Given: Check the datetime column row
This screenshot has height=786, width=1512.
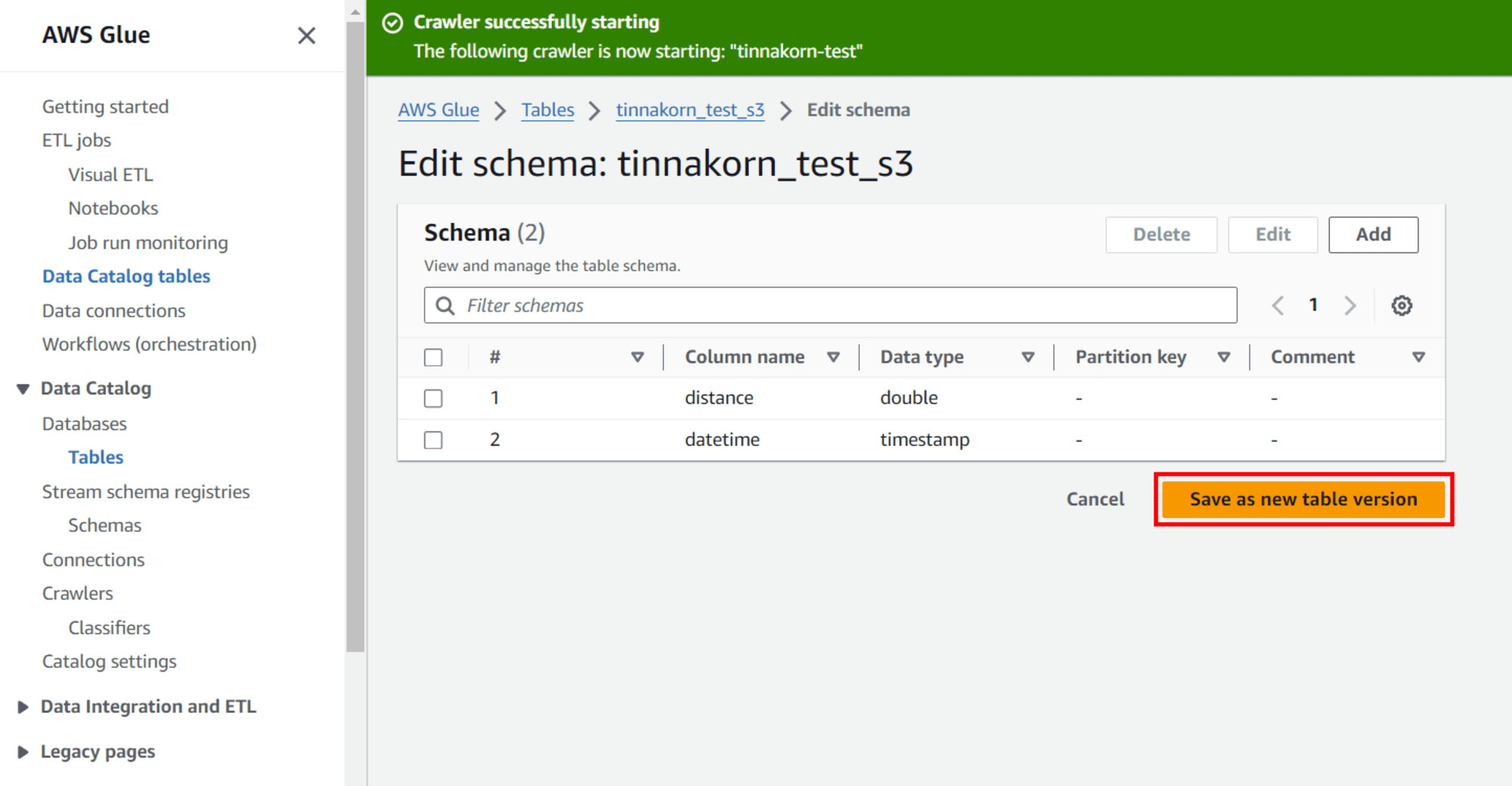Looking at the screenshot, I should tap(433, 440).
